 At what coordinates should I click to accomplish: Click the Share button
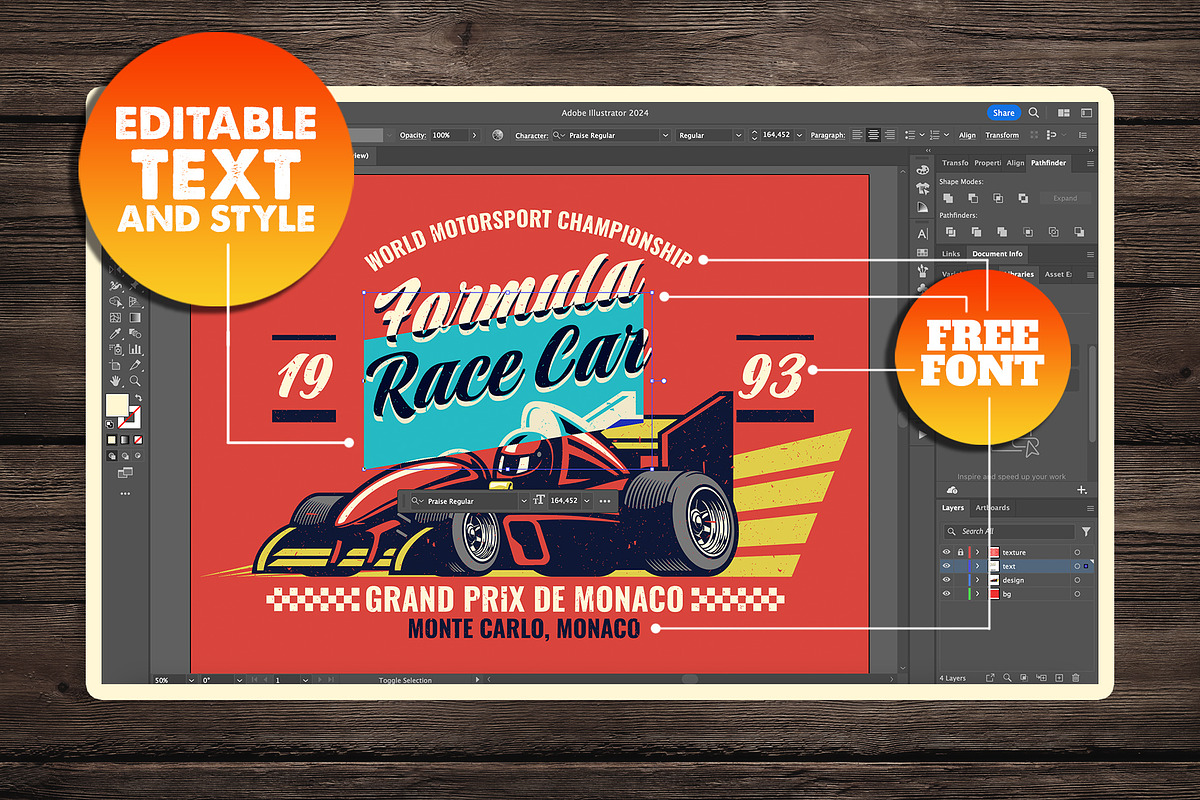pos(1003,113)
